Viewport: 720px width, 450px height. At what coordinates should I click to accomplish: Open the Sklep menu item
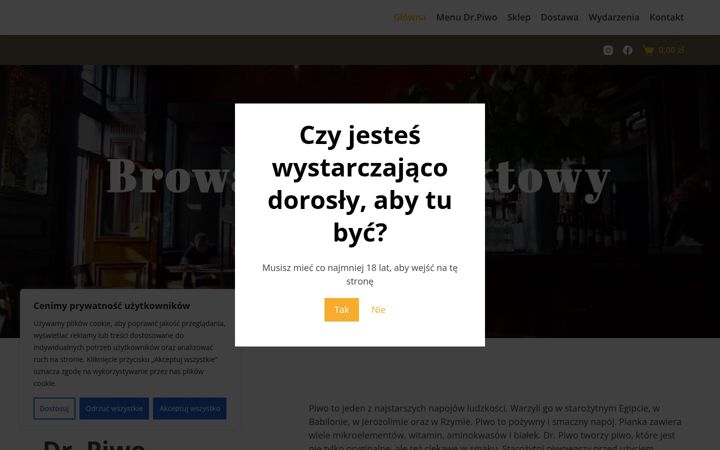point(519,17)
